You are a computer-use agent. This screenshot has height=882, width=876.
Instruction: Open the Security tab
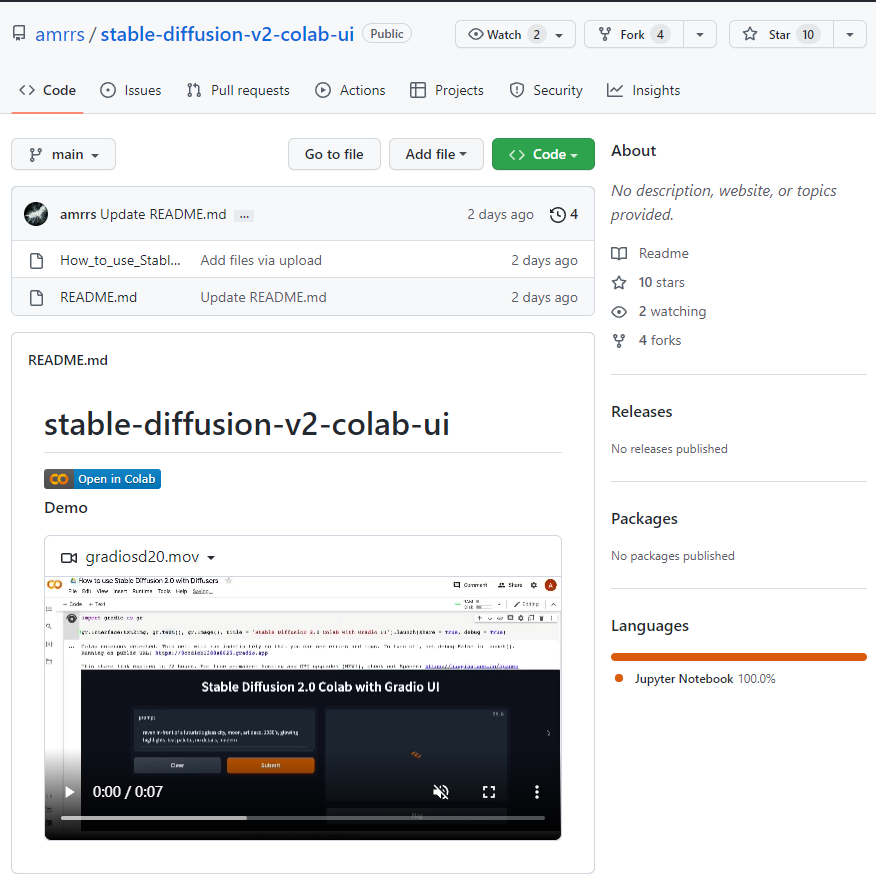(545, 90)
